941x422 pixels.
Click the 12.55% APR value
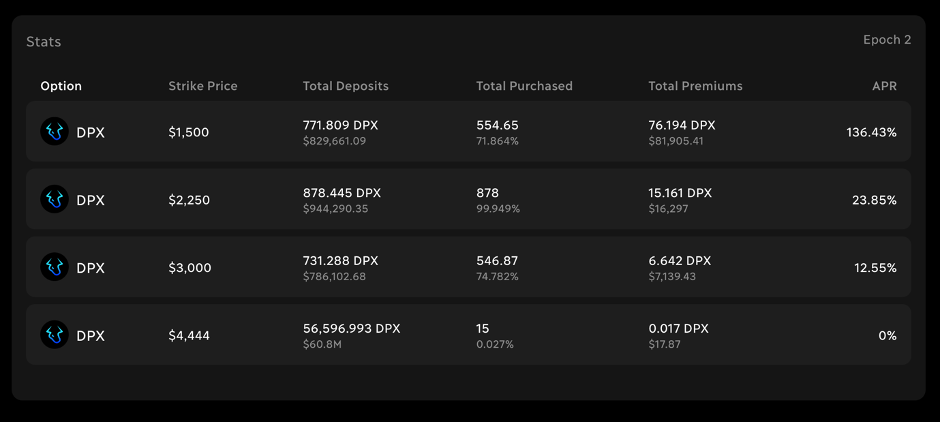[x=874, y=268]
